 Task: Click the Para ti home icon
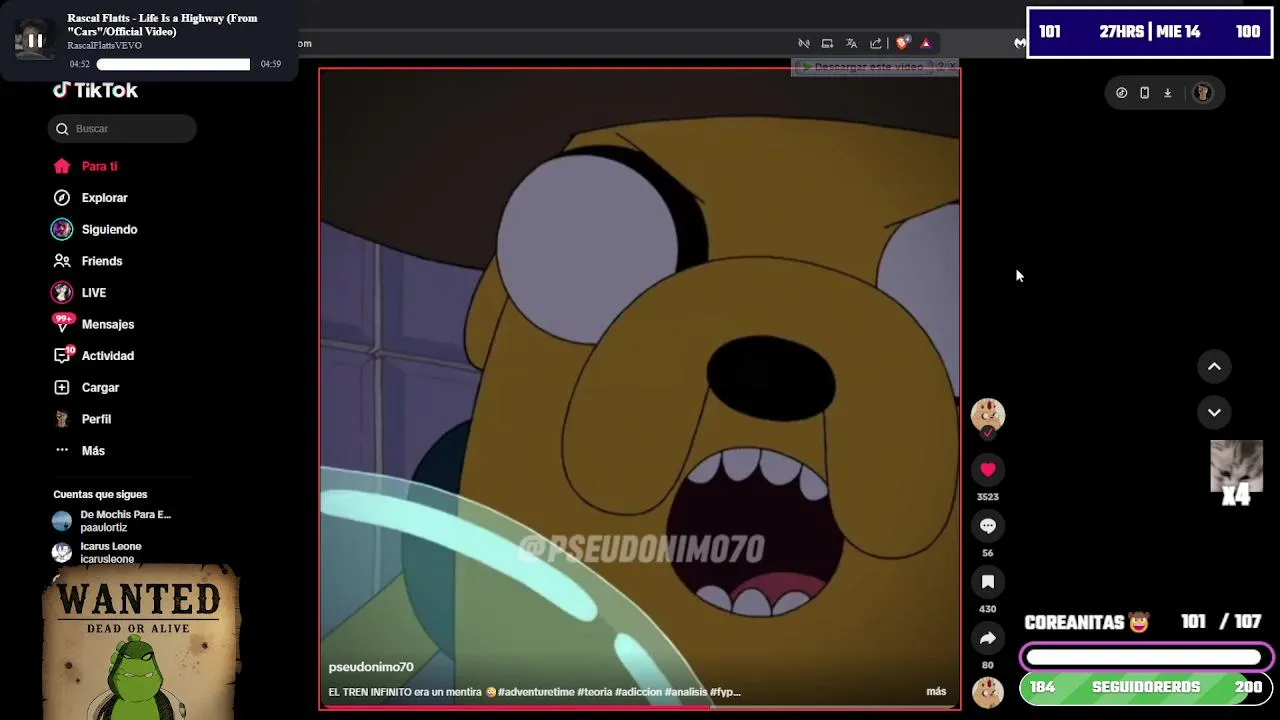point(62,166)
